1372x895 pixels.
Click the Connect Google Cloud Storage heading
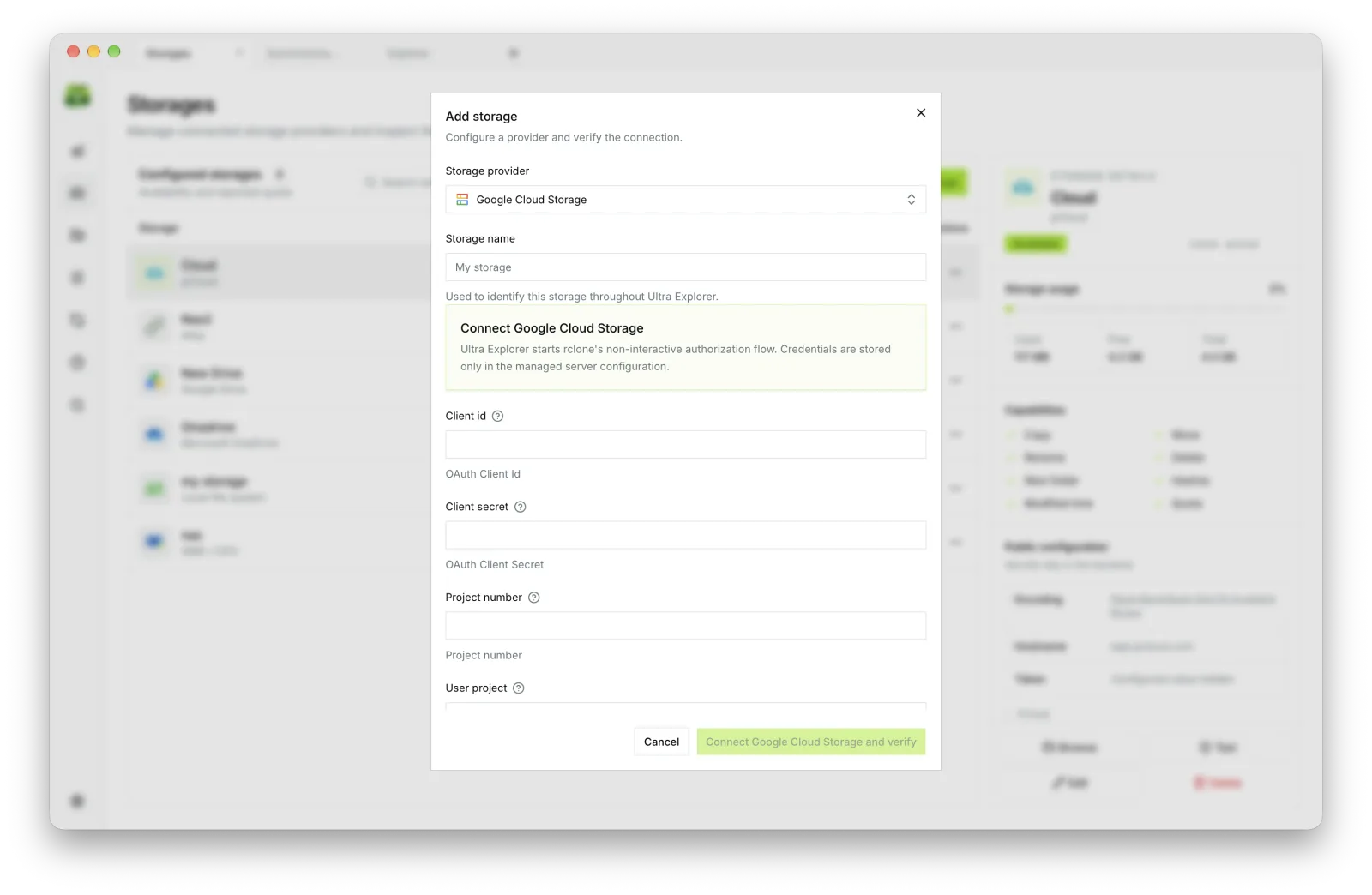[551, 328]
